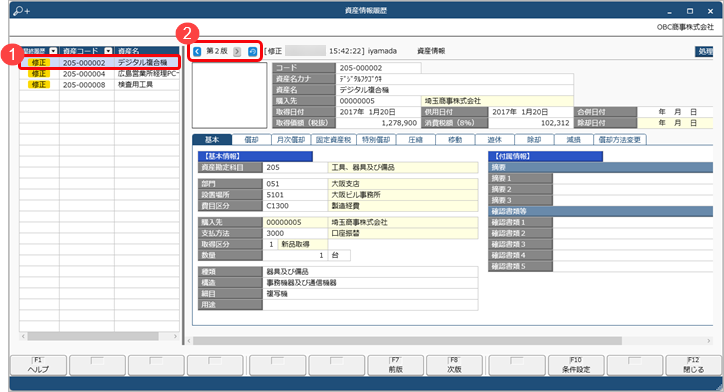The height and width of the screenshot is (392, 724).
Task: Click the 数量 field
Action: tap(295, 255)
